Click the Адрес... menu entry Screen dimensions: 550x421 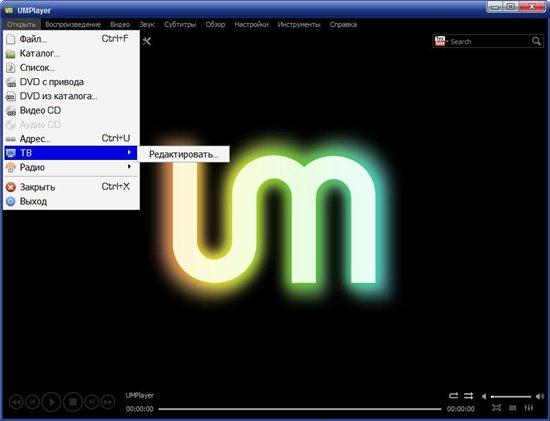click(71, 139)
